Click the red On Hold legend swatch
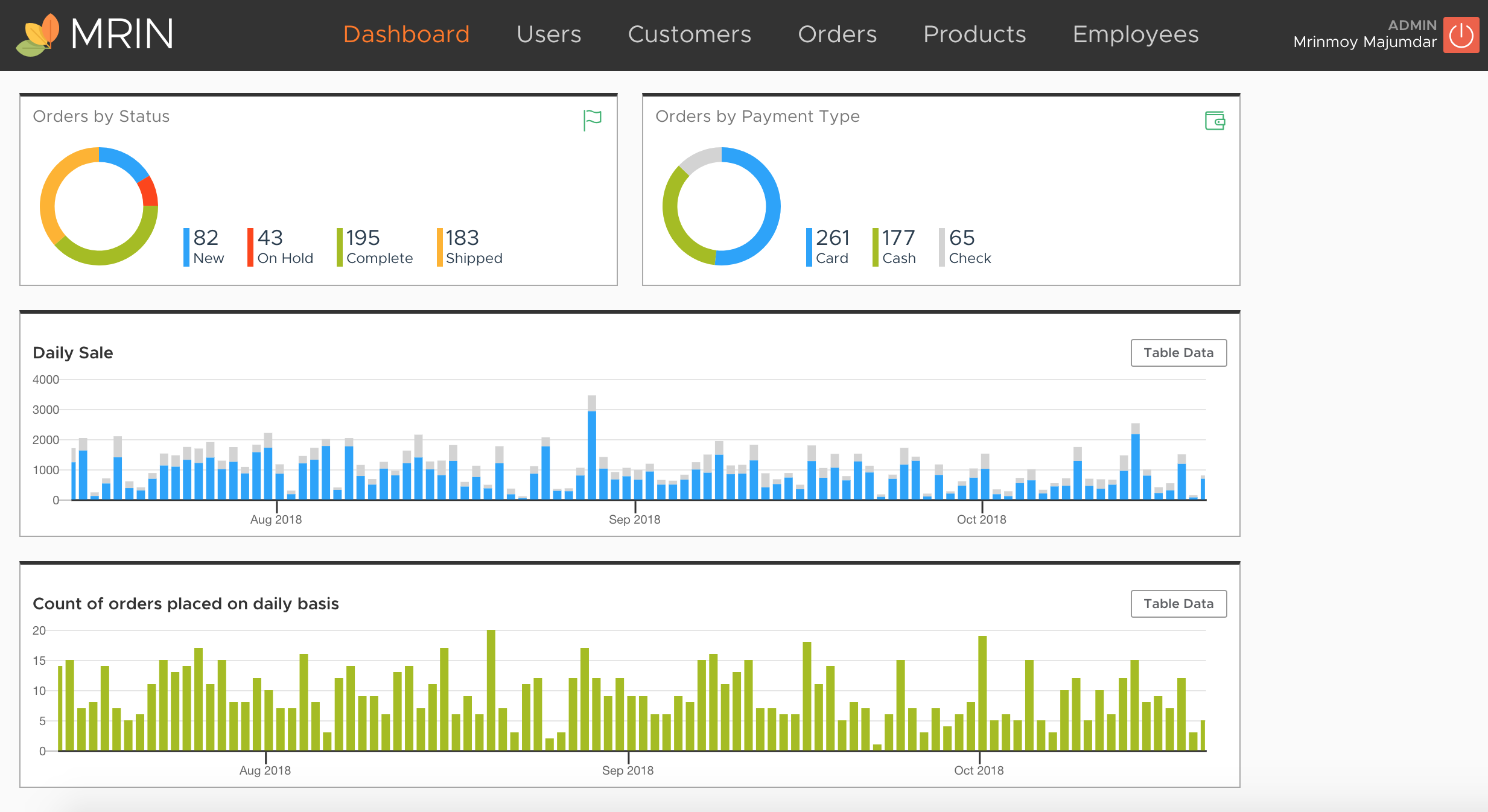Image resolution: width=1488 pixels, height=812 pixels. (x=250, y=247)
